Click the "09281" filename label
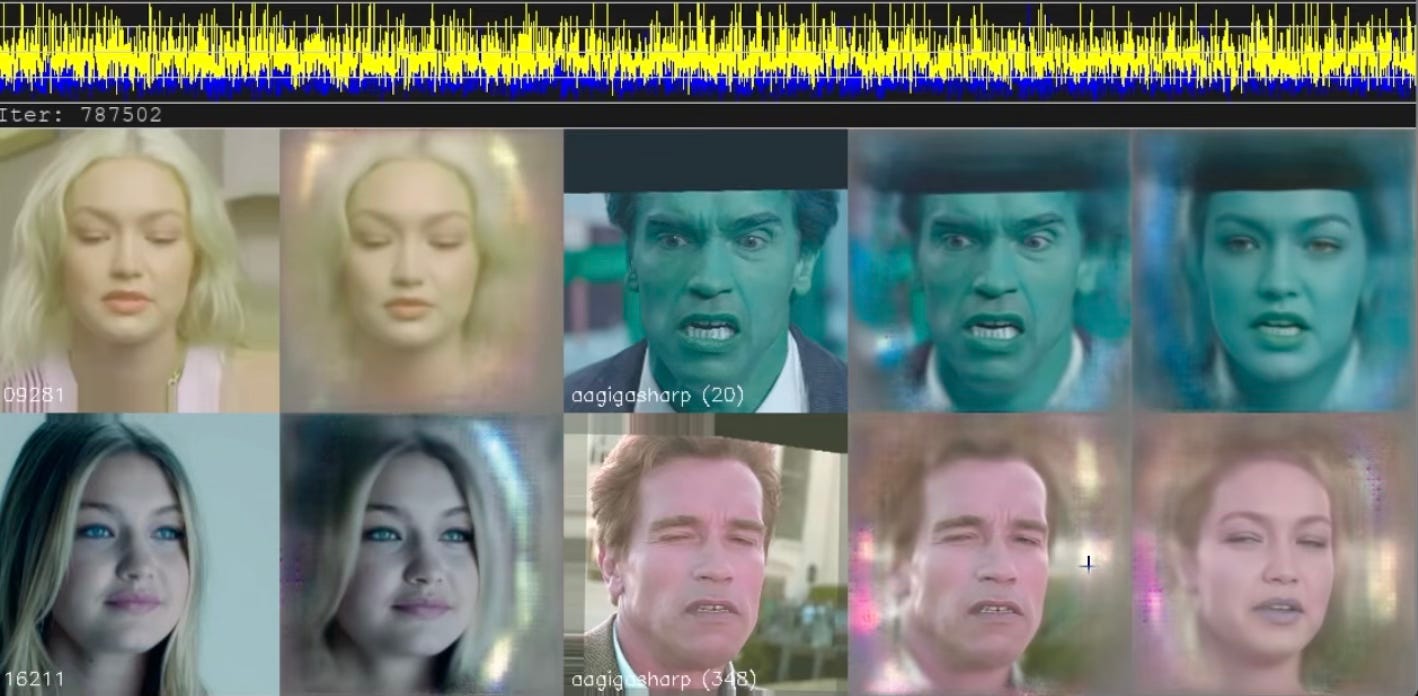 pyautogui.click(x=33, y=395)
